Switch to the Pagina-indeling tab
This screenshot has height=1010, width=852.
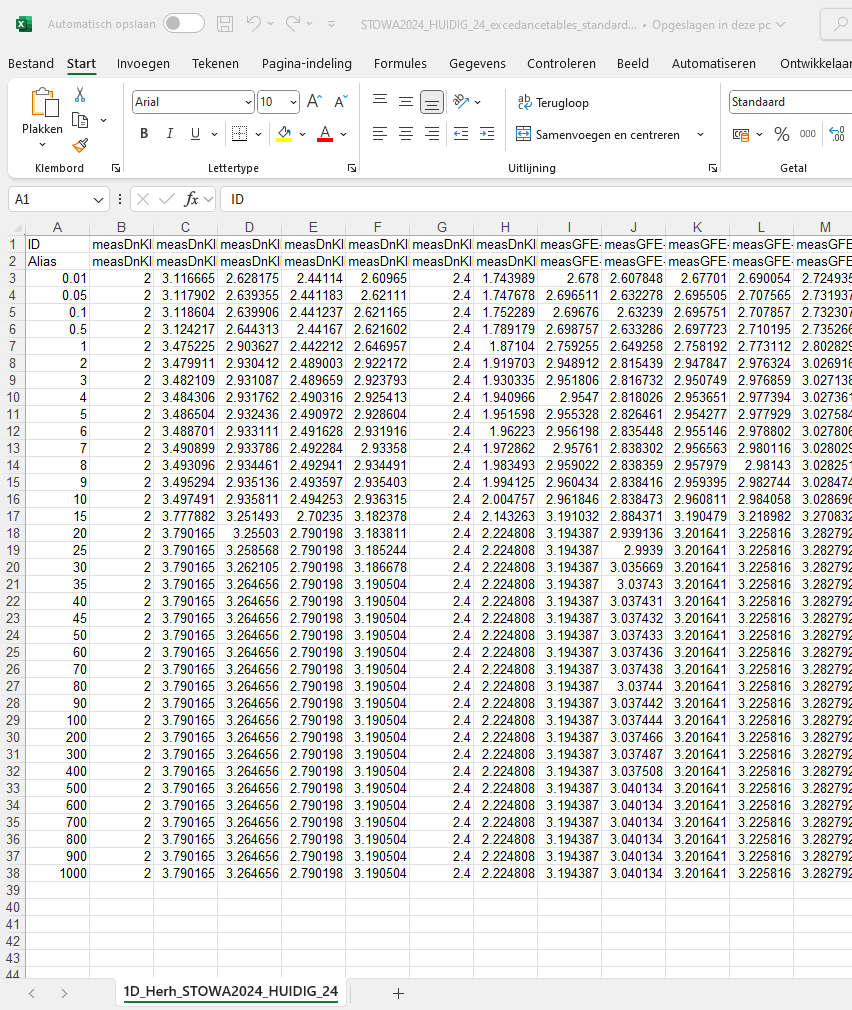(x=307, y=63)
